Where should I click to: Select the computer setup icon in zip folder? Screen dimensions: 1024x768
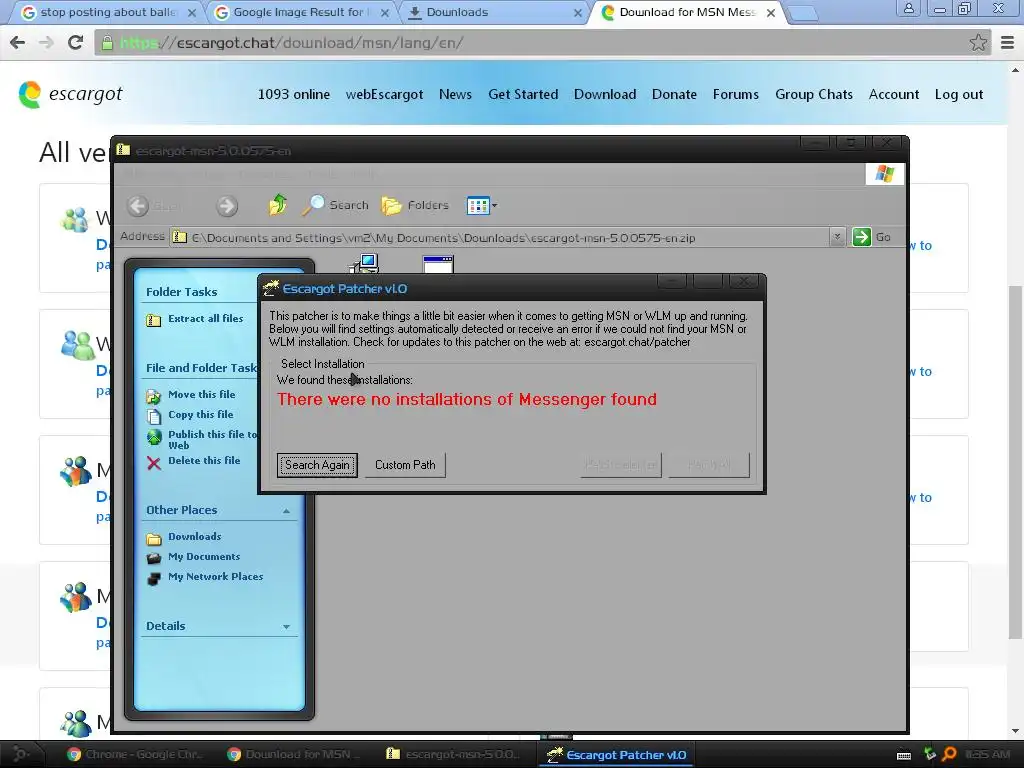[364, 263]
